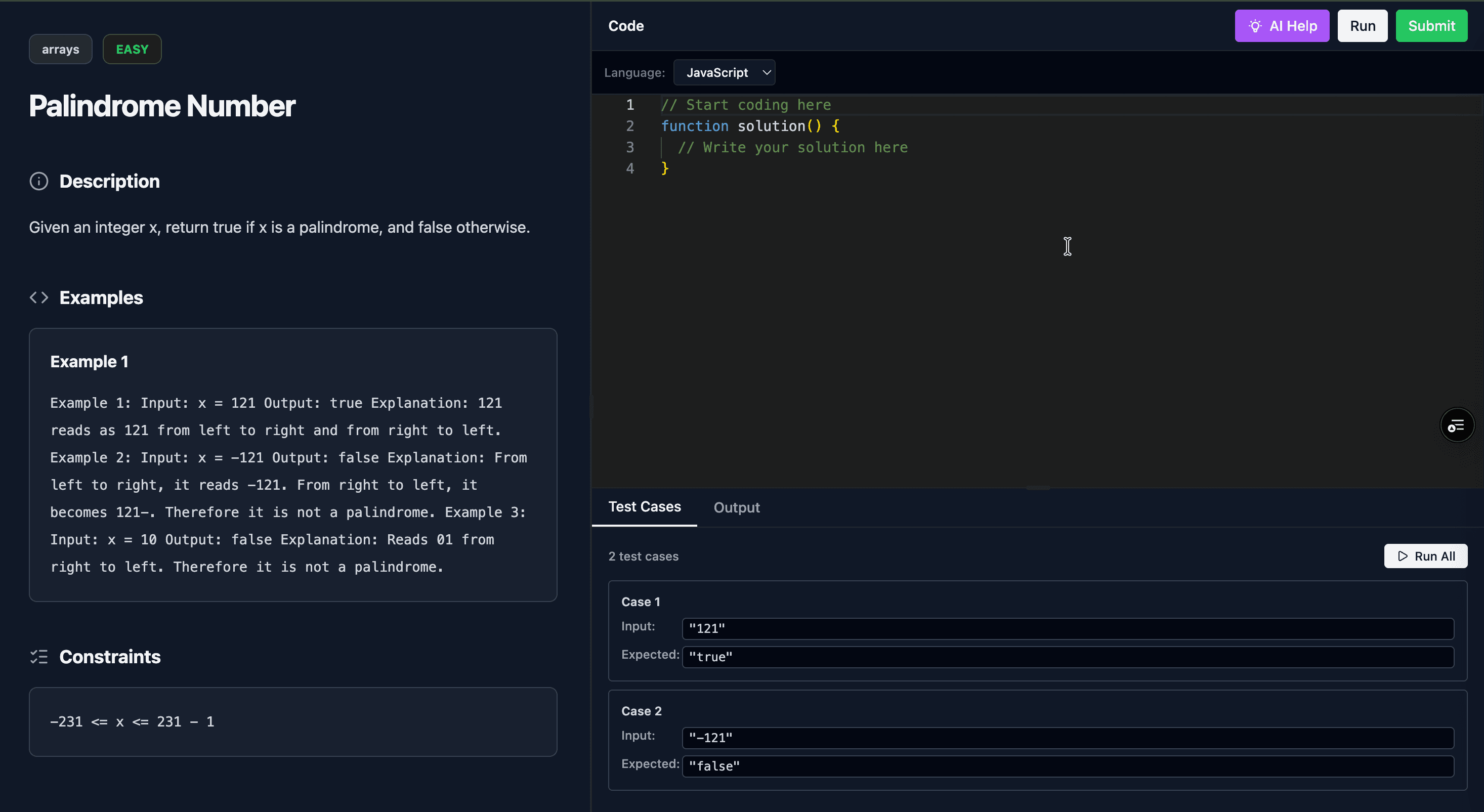Image resolution: width=1484 pixels, height=812 pixels.
Task: Click the chevron arrow in language selector
Action: [766, 72]
